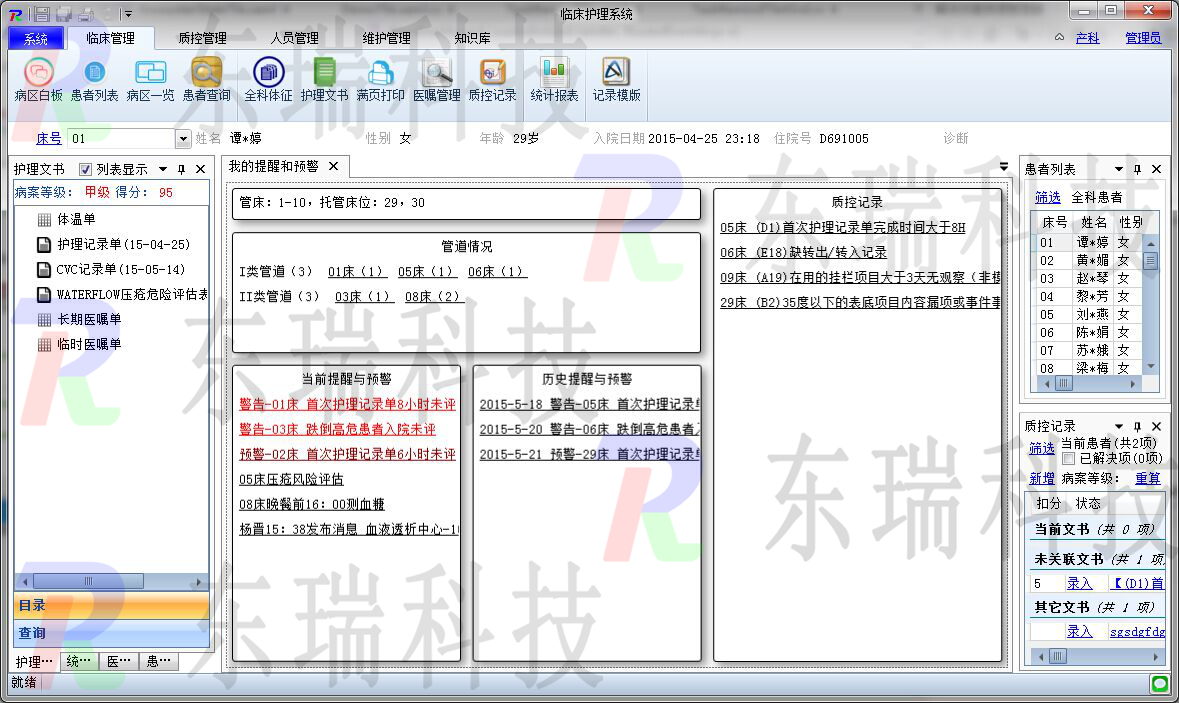Open 05床 (D1) quality control record
The width and height of the screenshot is (1179, 703).
tap(842, 228)
